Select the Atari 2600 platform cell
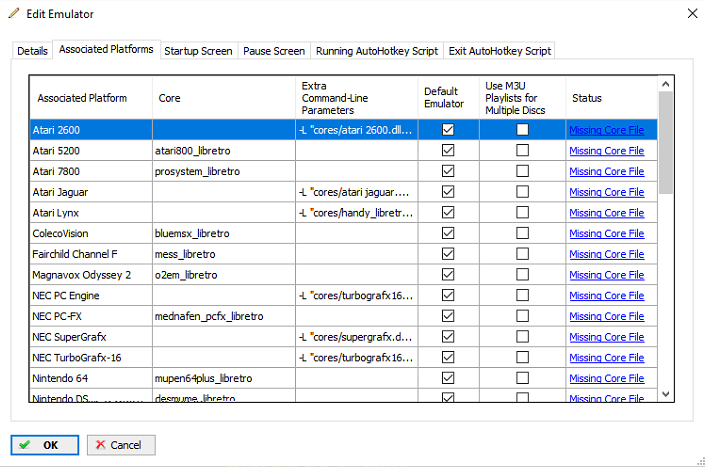 91,130
